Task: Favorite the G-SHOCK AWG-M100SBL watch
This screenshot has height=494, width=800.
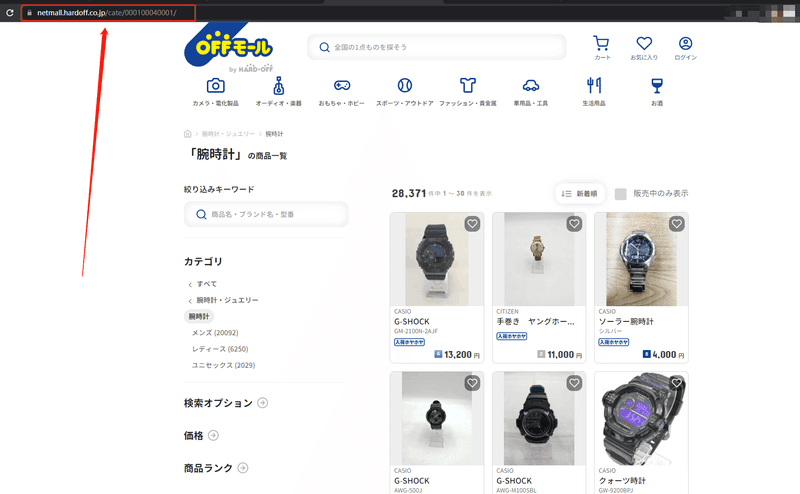Action: (574, 383)
